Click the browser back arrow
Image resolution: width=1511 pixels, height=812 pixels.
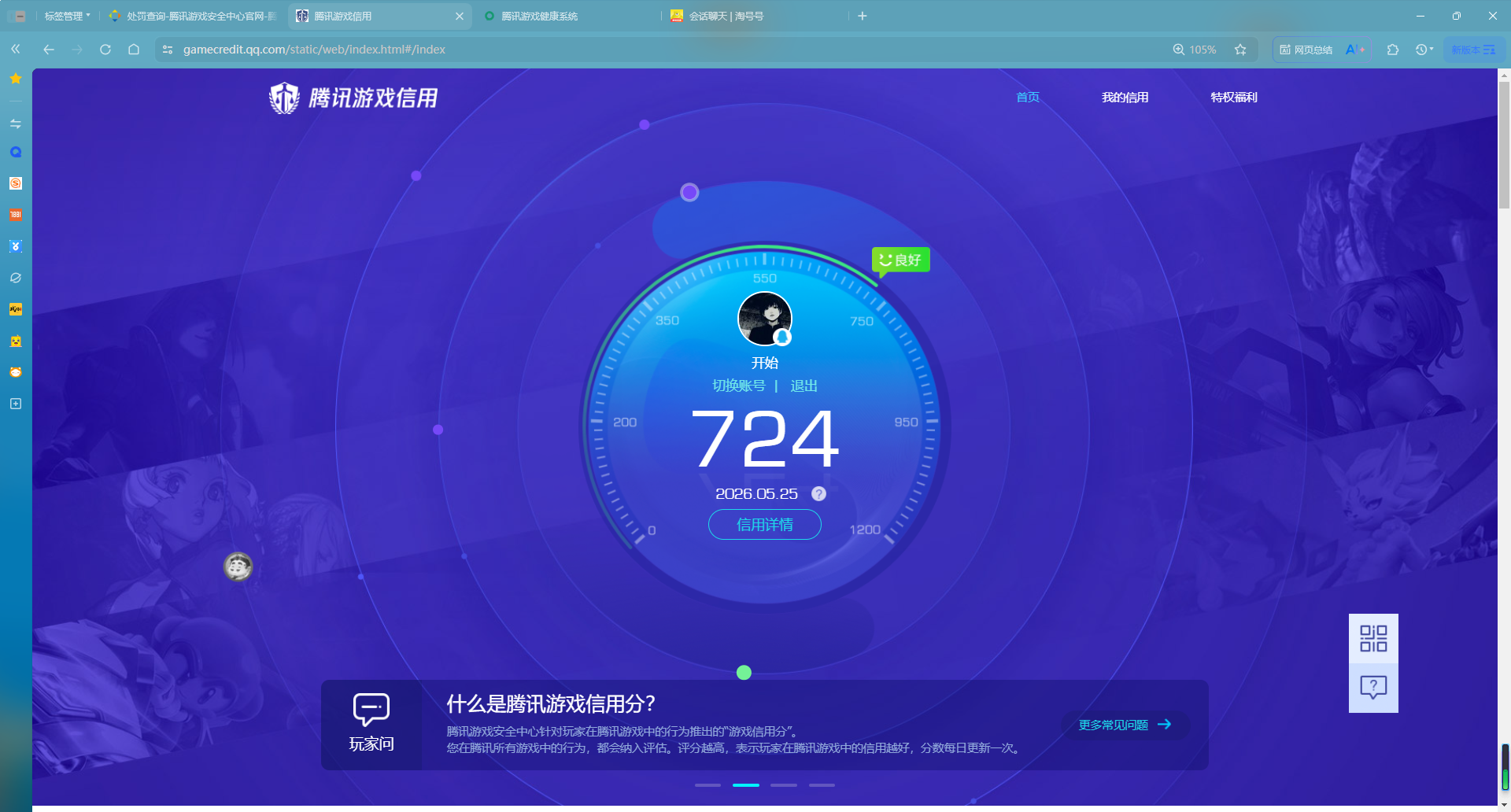[49, 50]
